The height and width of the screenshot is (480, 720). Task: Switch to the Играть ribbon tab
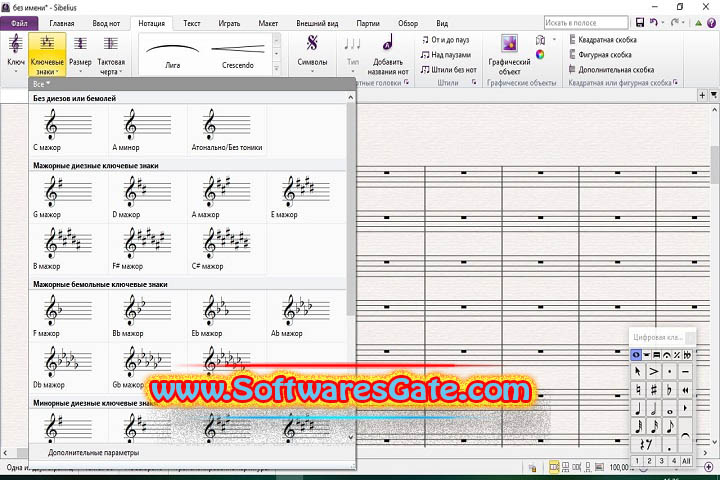(x=229, y=23)
